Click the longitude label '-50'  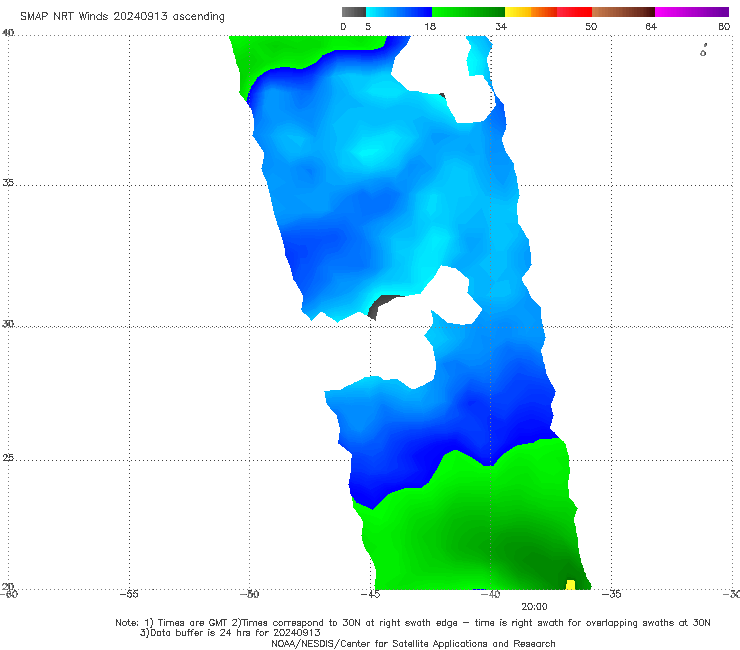coord(249,594)
